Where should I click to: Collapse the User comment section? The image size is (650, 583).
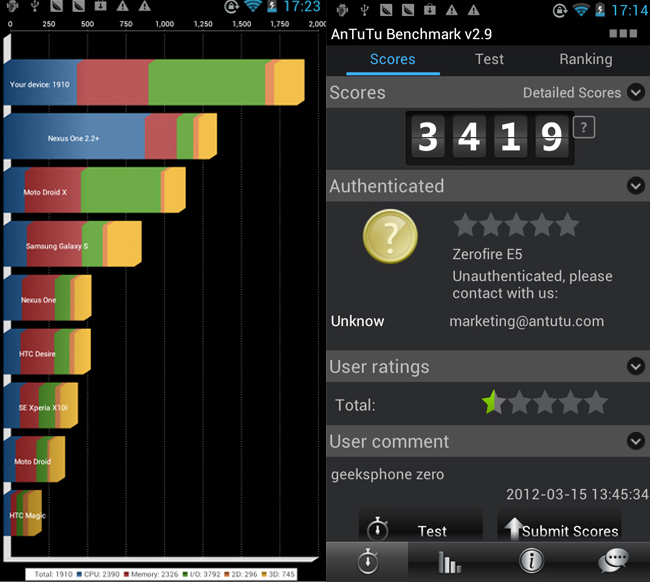click(x=635, y=441)
